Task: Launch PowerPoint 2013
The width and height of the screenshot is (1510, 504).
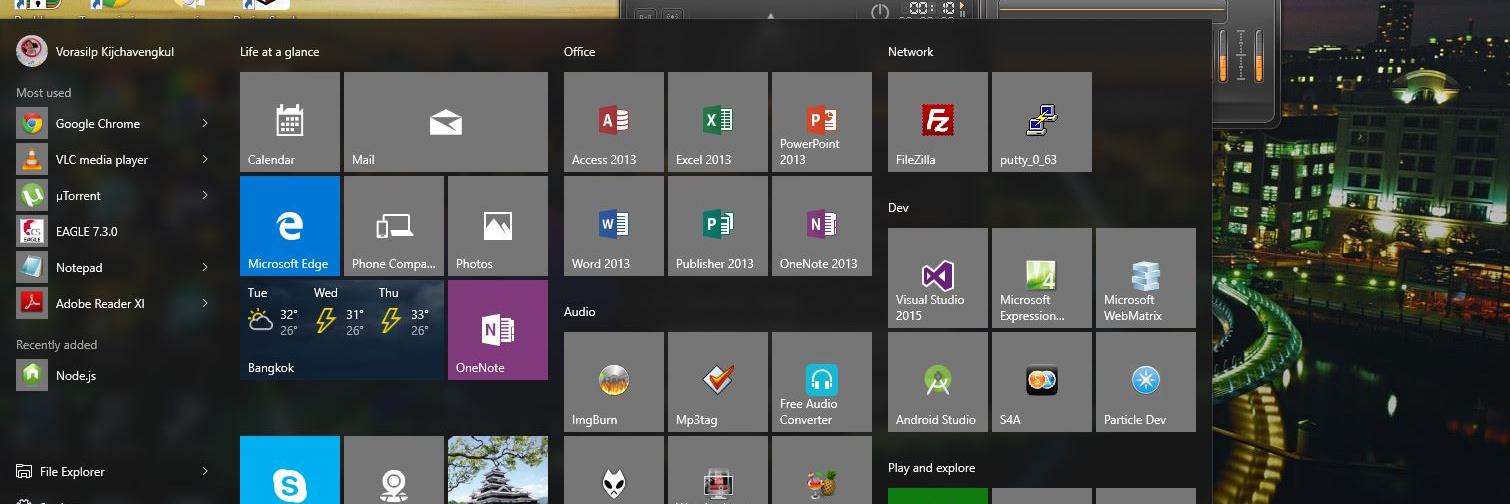Action: (x=822, y=122)
